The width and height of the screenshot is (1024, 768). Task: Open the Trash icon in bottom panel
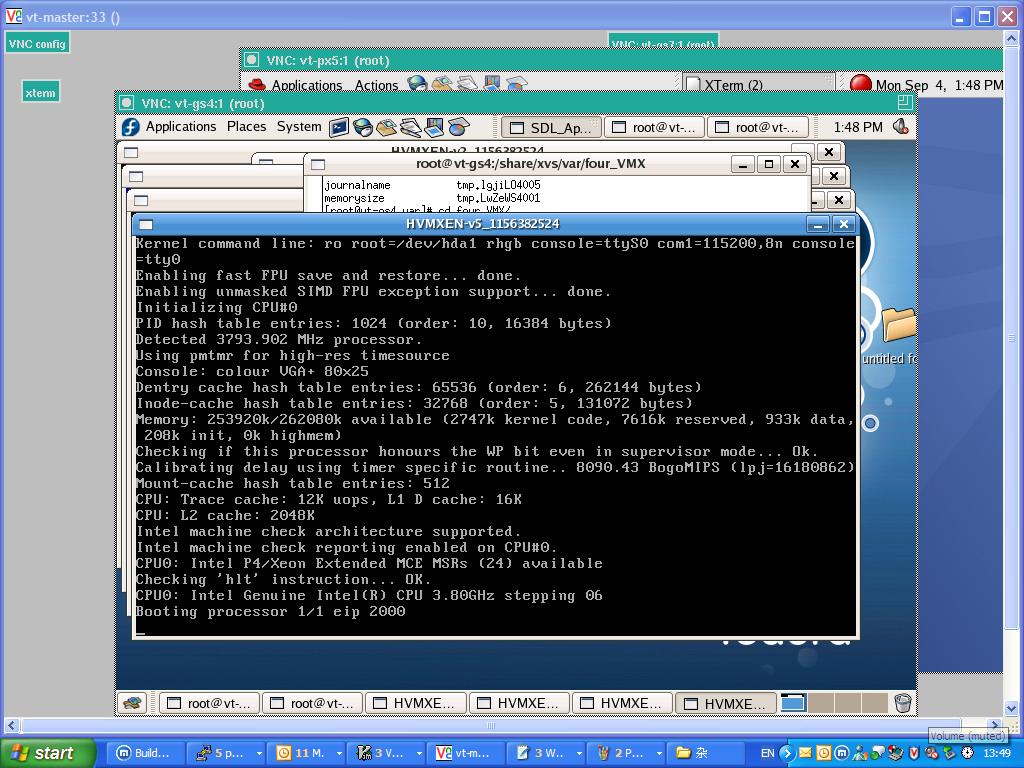click(x=902, y=703)
